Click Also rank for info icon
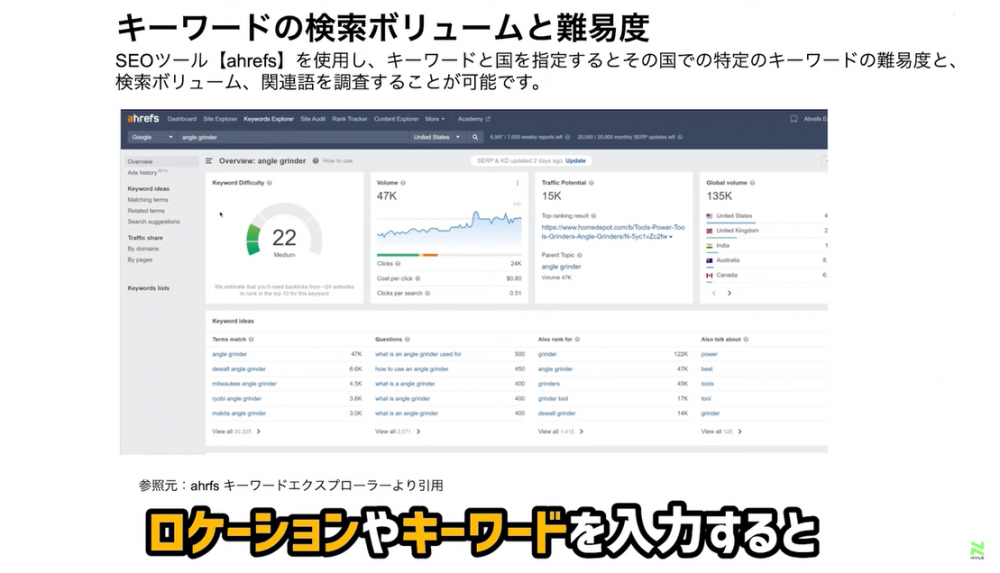 click(x=577, y=339)
